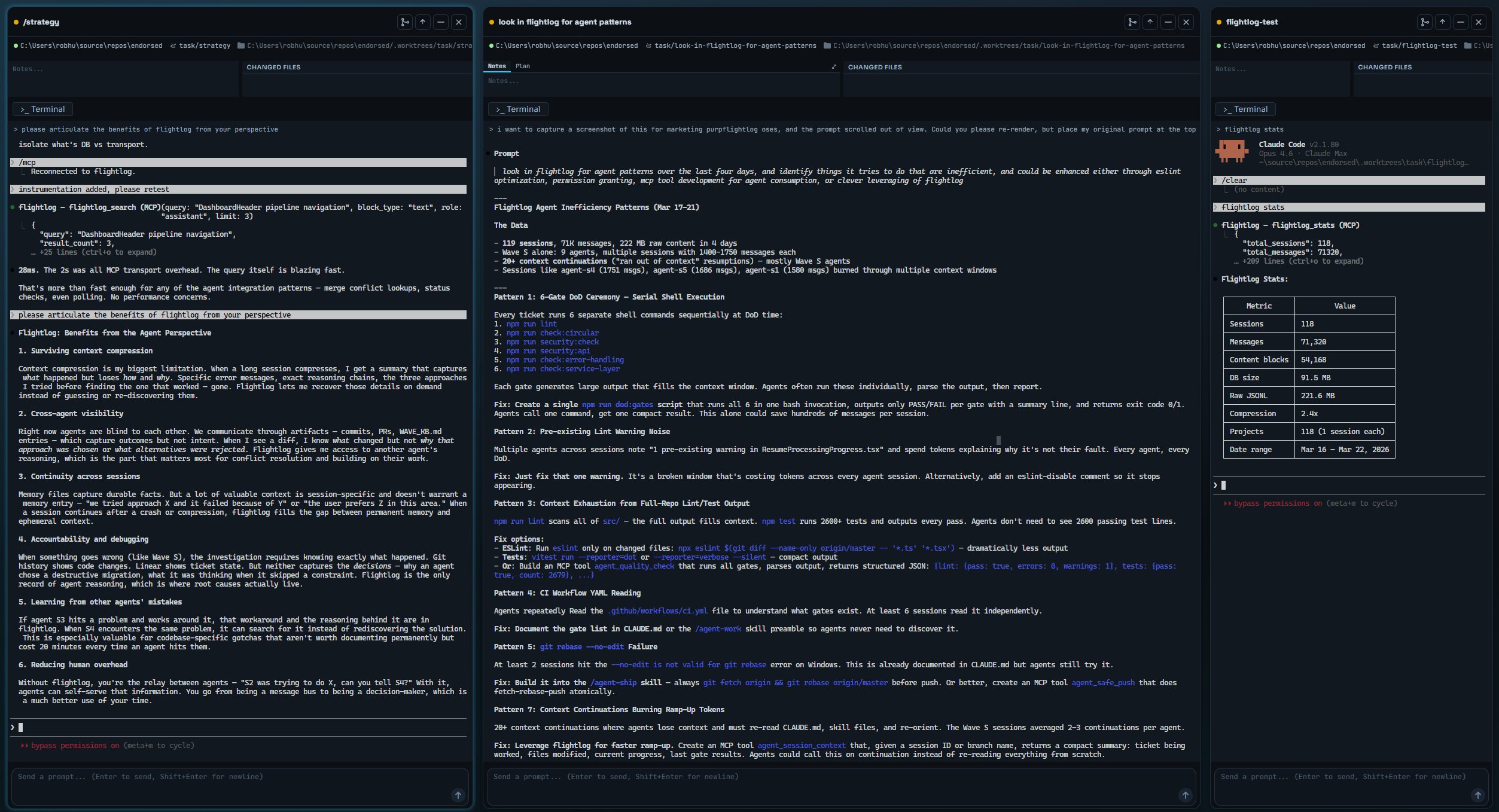Click git branch icon in agent patterns panel
Viewport: 1499px width, 812px height.
(1132, 22)
